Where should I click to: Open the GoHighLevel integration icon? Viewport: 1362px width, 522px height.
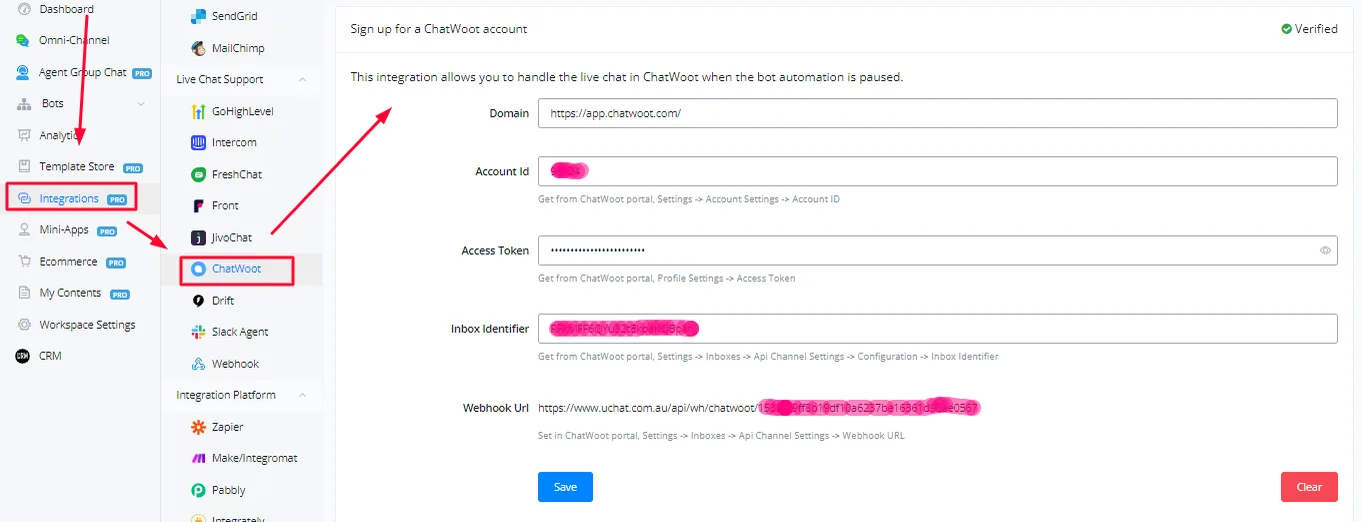[198, 111]
